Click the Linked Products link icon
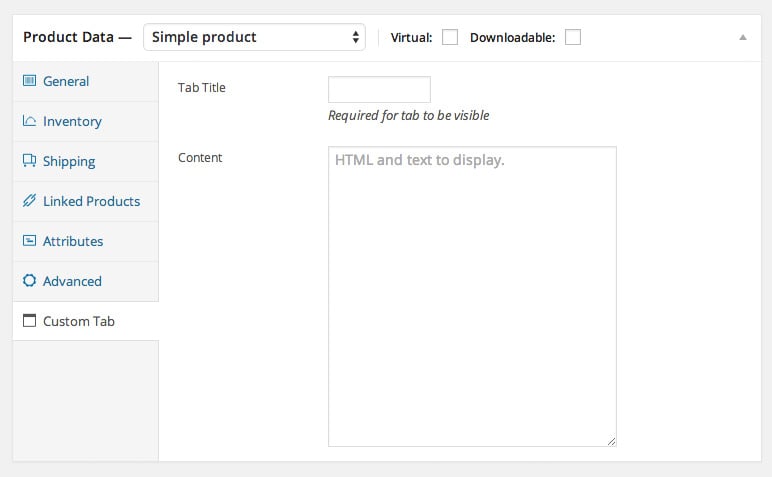This screenshot has width=772, height=477. click(30, 200)
